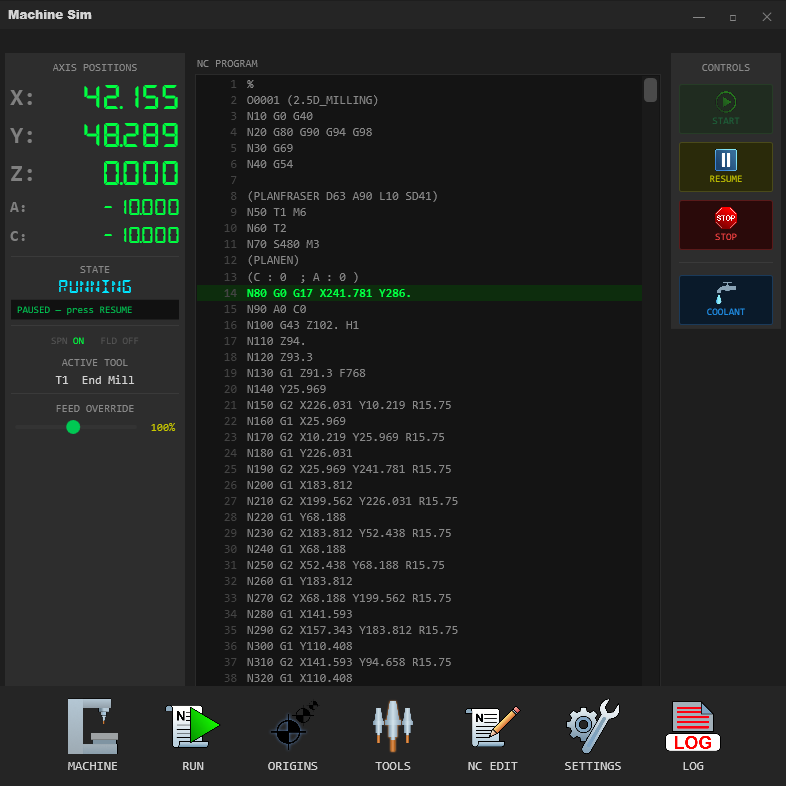Open the ORIGINS crosshair icon
786x786 pixels.
click(293, 726)
